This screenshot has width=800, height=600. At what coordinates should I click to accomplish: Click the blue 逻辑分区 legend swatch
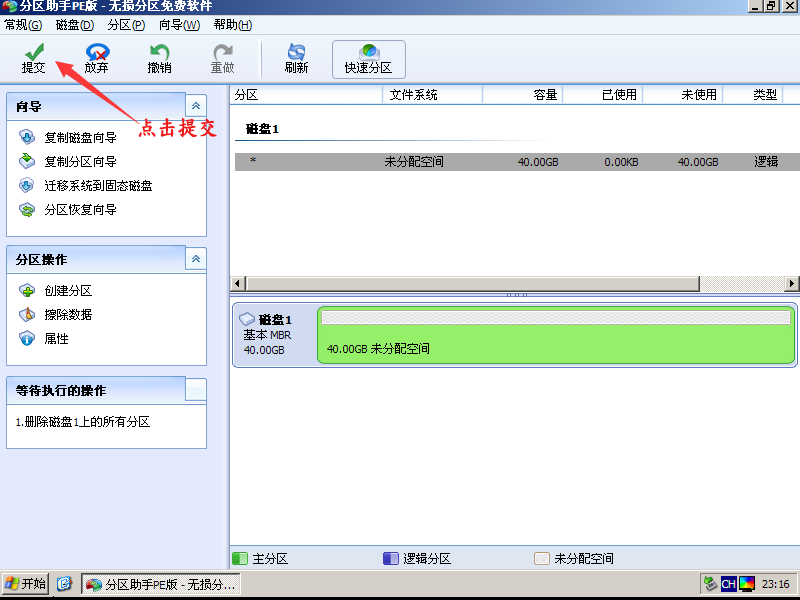pos(390,558)
